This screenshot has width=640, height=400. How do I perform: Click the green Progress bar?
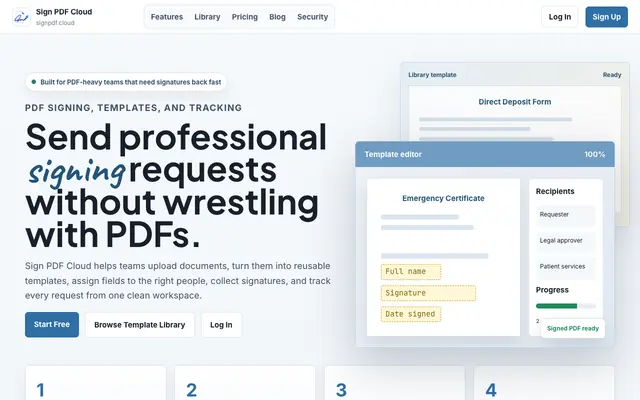point(556,306)
